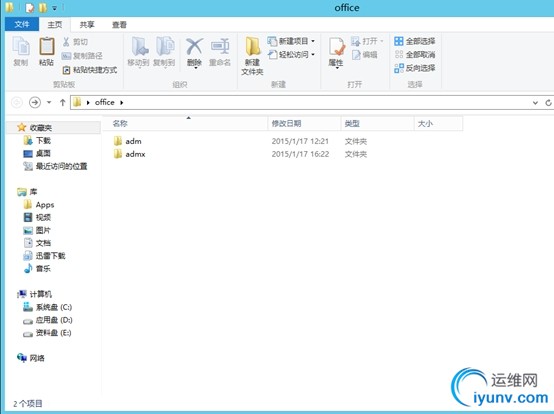This screenshot has height=414, width=554.
Task: Click the Properties (属性) icon
Action: (x=336, y=47)
